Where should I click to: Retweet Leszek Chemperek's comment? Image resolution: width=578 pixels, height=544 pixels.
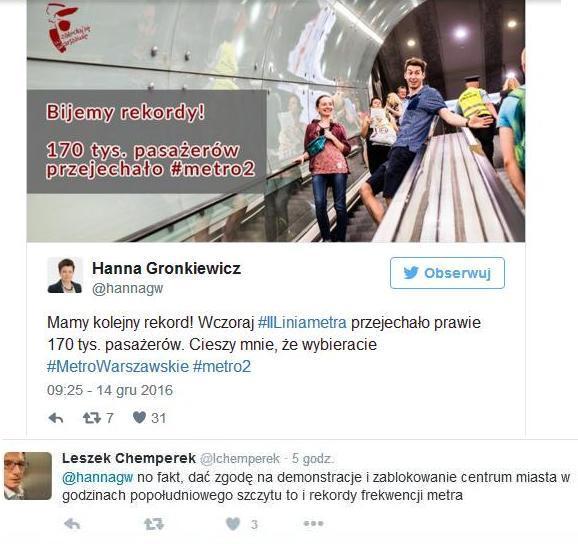click(x=154, y=524)
